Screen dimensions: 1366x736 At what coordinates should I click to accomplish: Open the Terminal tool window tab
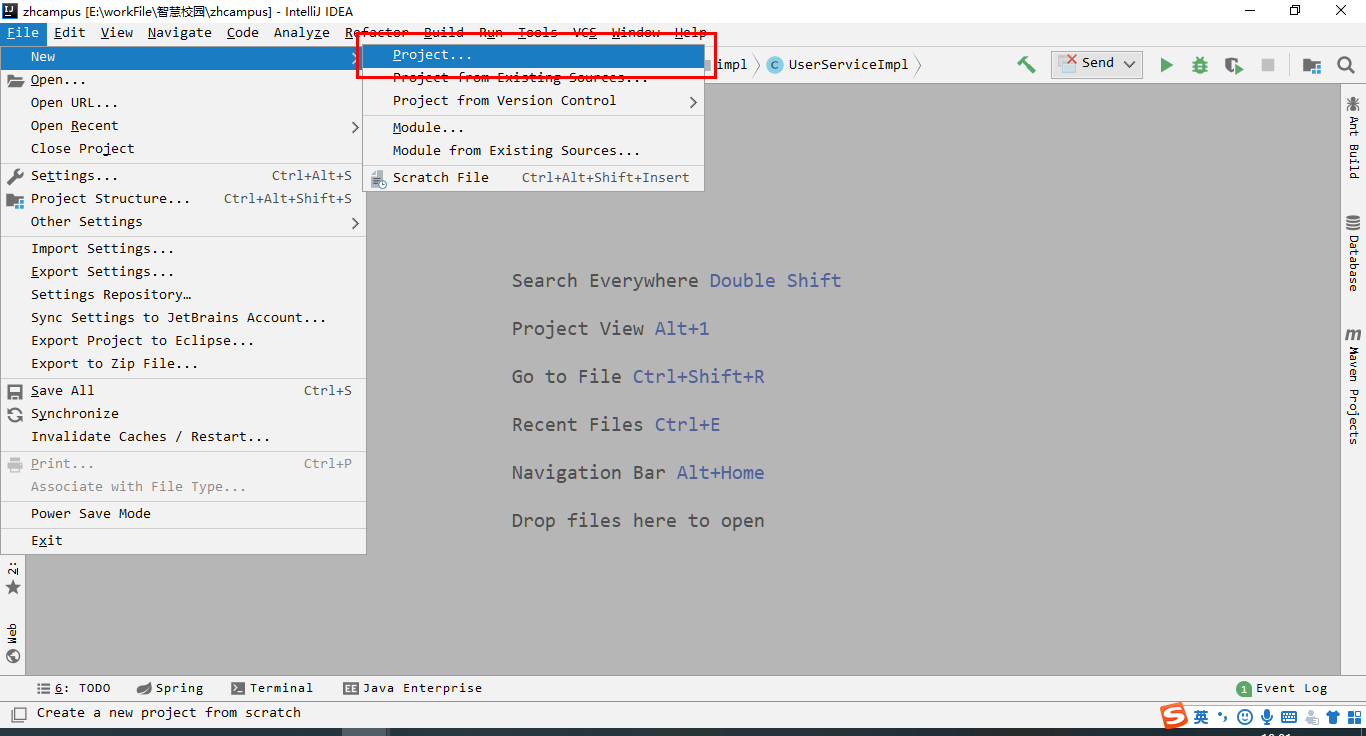pyautogui.click(x=272, y=688)
